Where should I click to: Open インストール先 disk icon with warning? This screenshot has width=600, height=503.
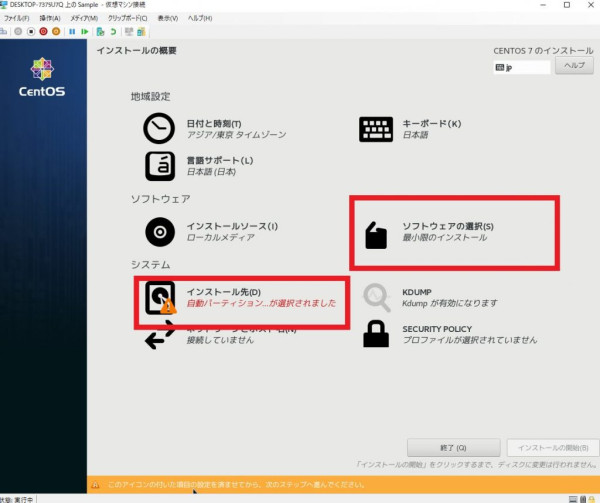coord(160,297)
